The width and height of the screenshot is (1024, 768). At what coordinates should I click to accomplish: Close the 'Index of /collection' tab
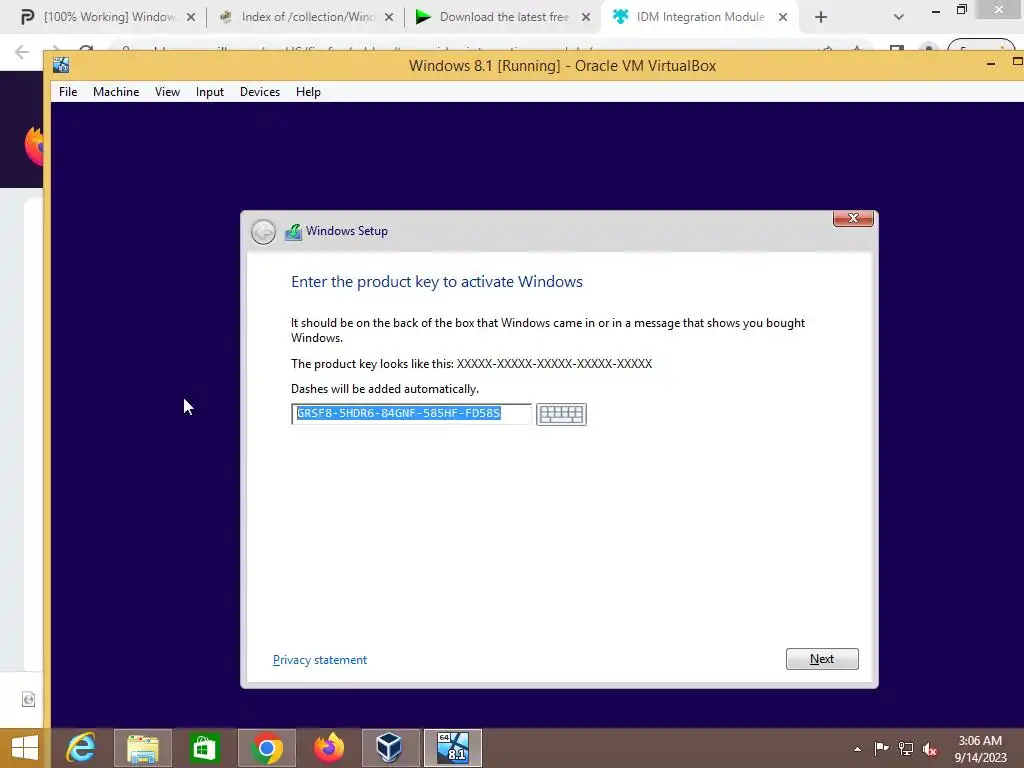click(x=389, y=18)
